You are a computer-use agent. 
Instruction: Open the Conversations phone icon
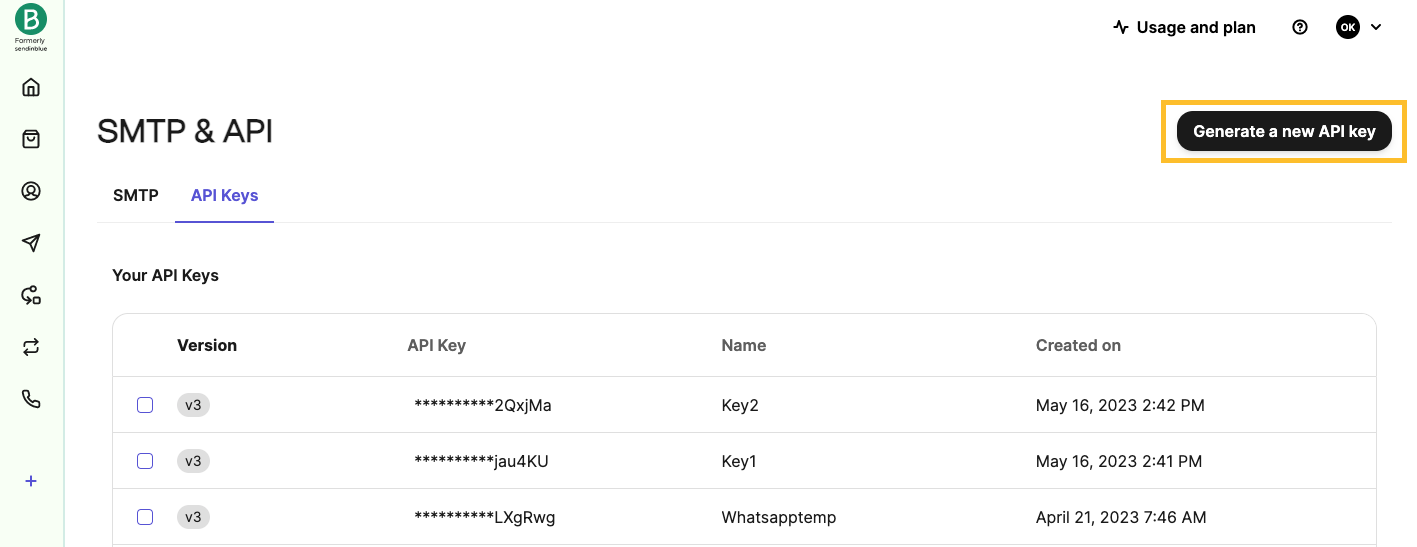[31, 399]
